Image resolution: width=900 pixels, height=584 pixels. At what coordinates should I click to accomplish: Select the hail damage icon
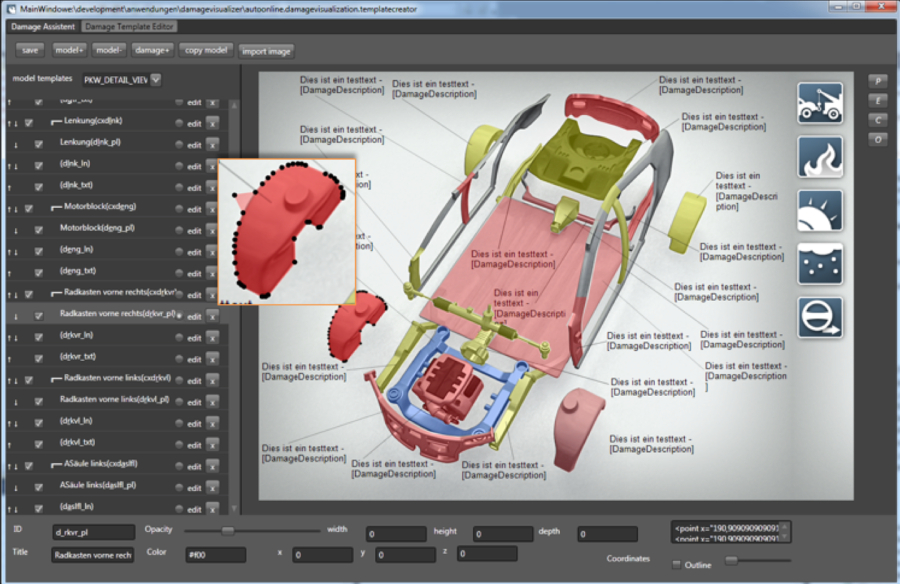pyautogui.click(x=819, y=264)
